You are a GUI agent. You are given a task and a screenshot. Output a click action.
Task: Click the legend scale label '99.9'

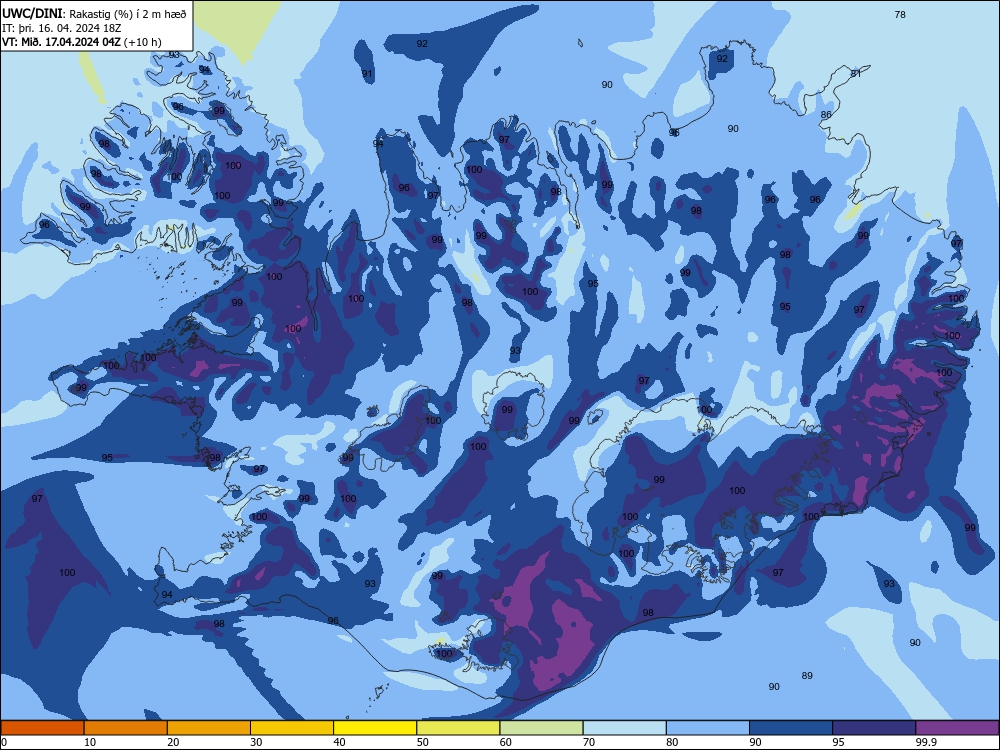pos(926,742)
